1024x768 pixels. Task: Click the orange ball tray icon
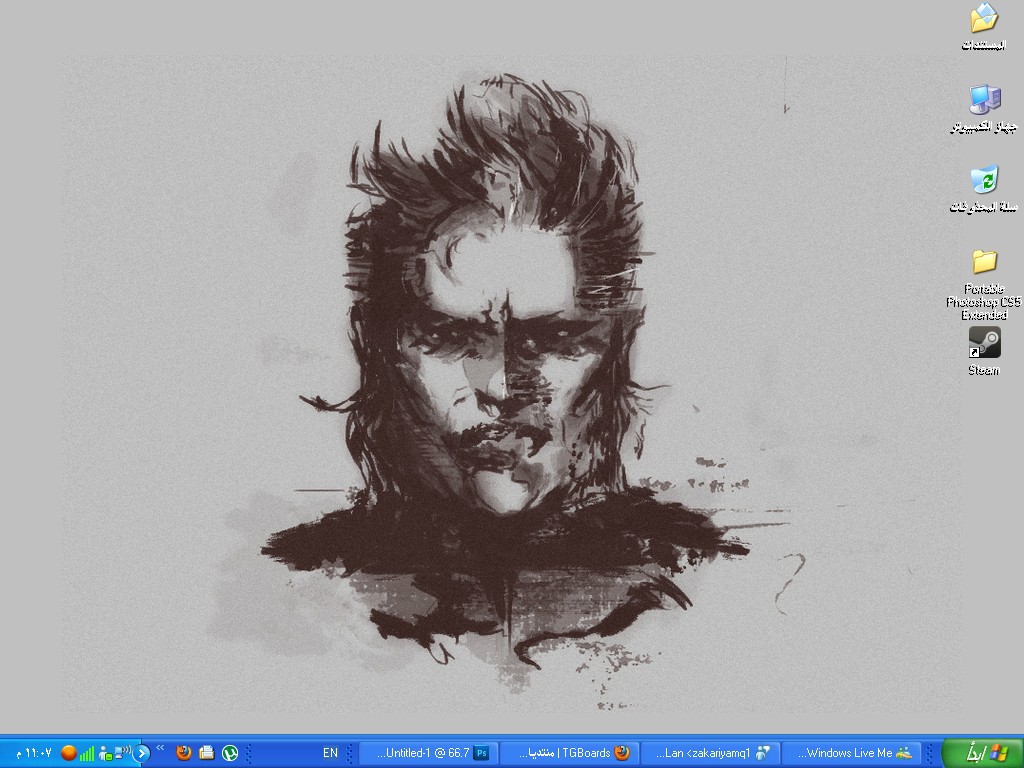pos(69,754)
